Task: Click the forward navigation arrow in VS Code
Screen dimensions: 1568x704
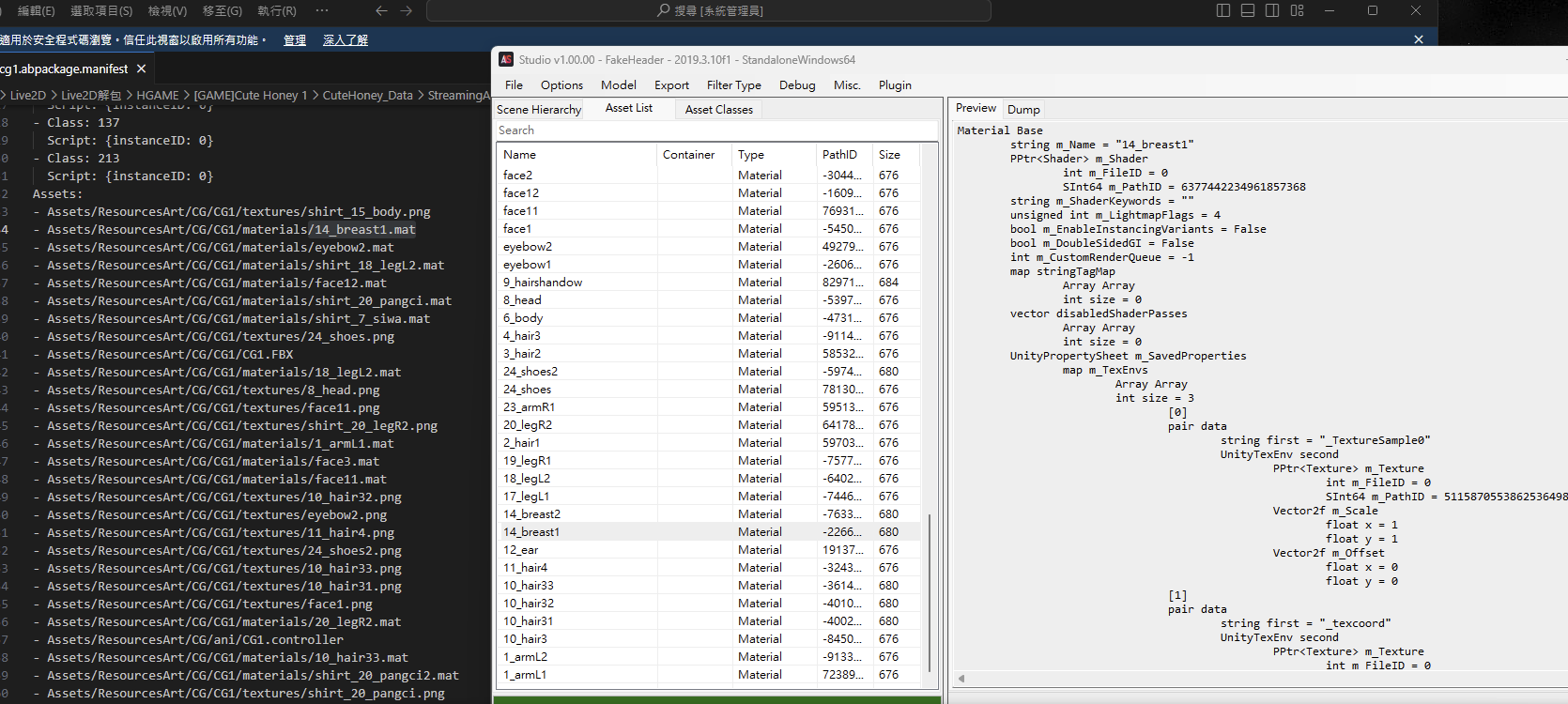Action: click(407, 10)
